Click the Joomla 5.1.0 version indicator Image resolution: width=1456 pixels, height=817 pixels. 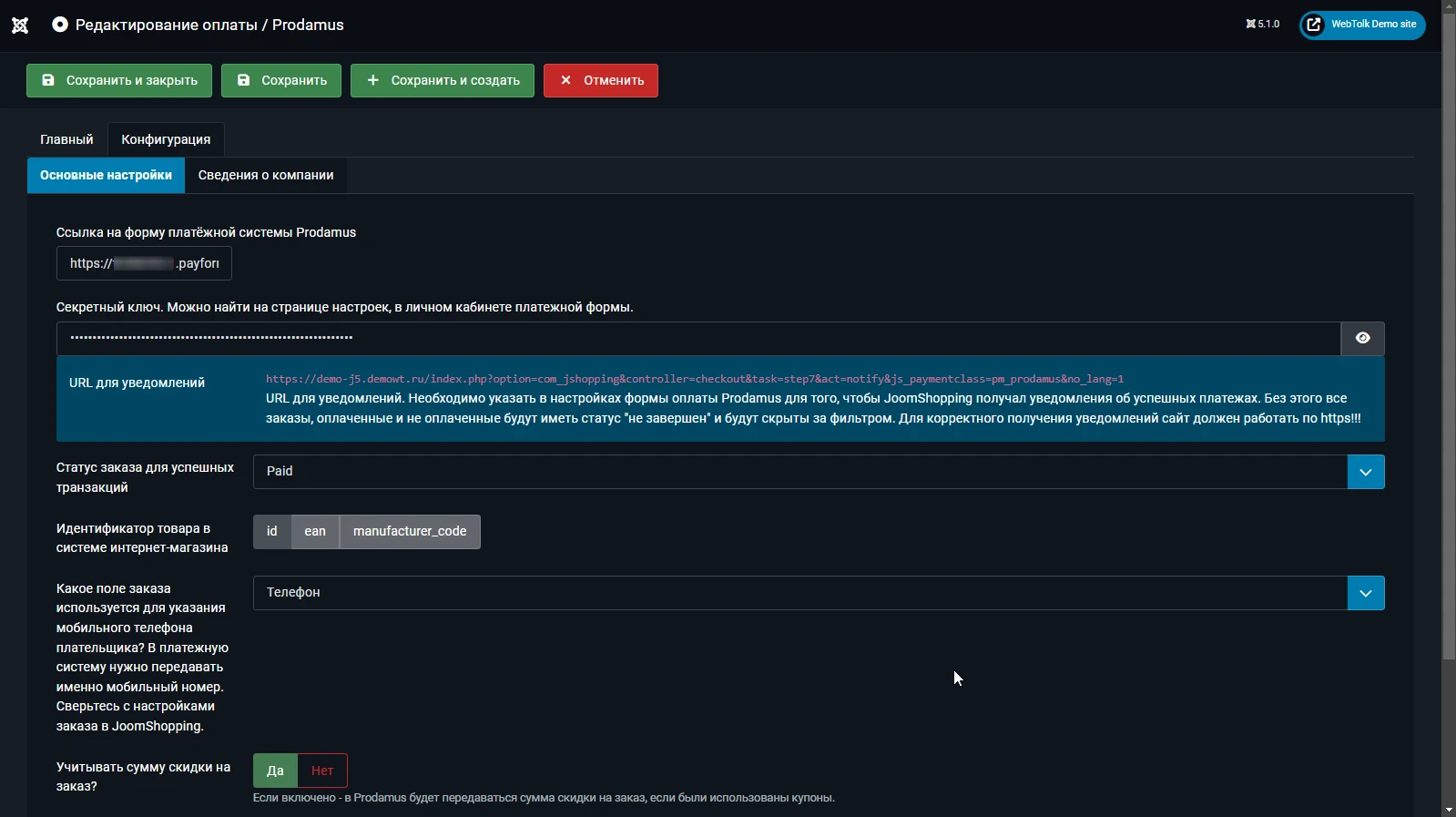pos(1262,25)
